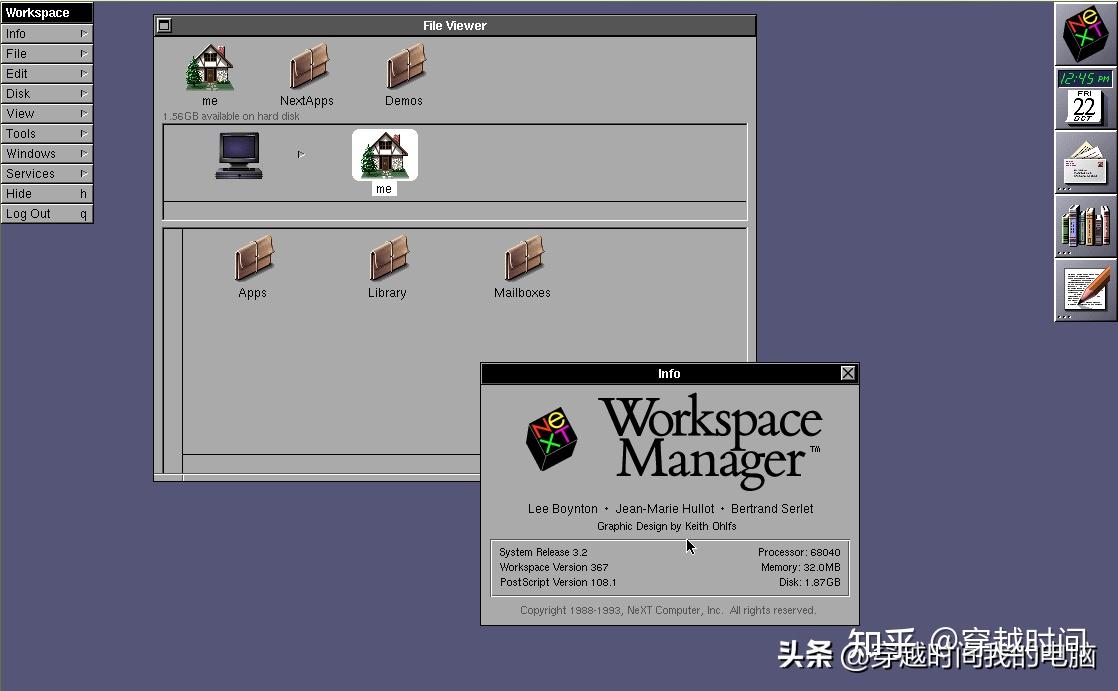
Task: Select the Library folder icon
Action: point(388,267)
